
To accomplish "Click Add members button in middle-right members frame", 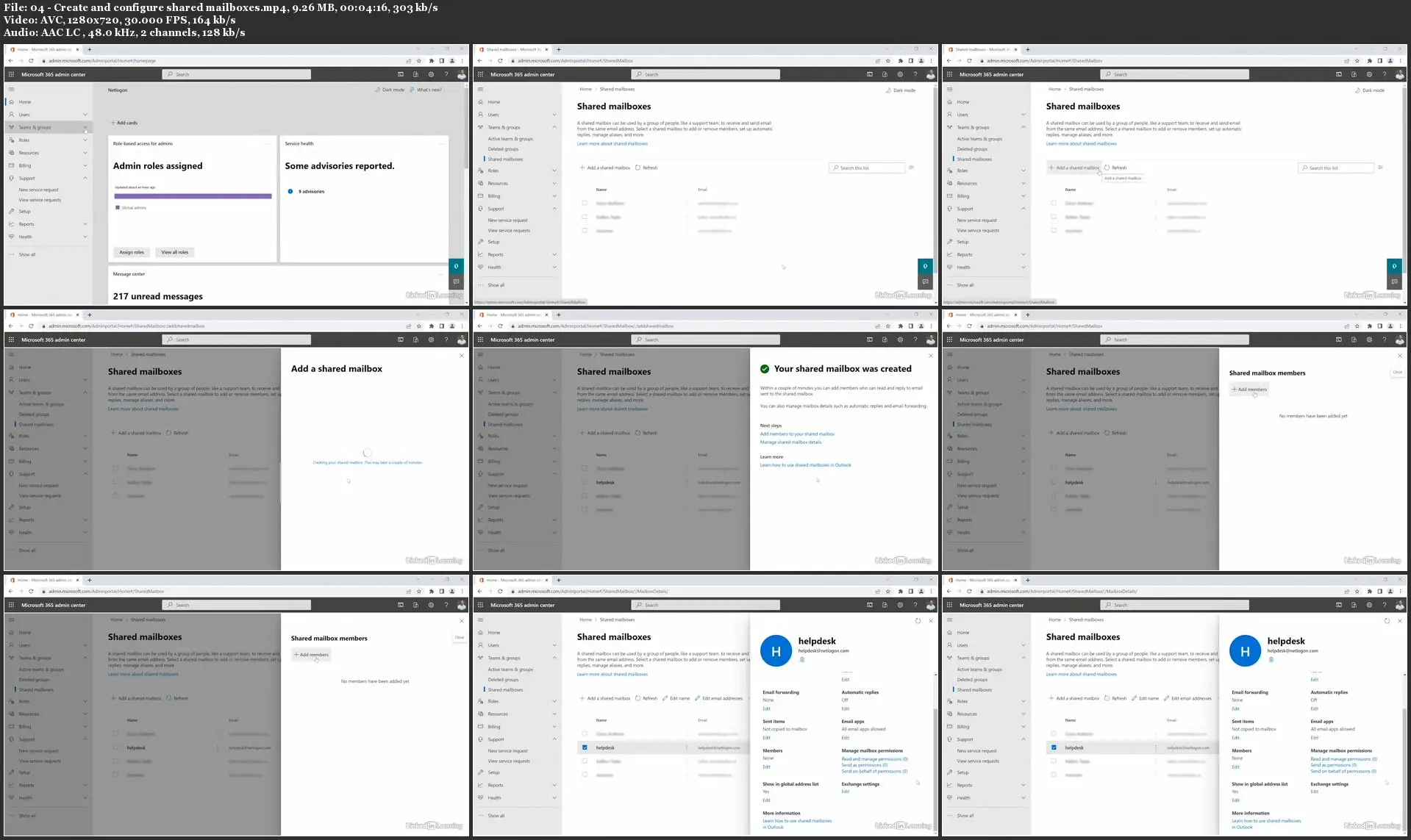I will tap(1249, 390).
